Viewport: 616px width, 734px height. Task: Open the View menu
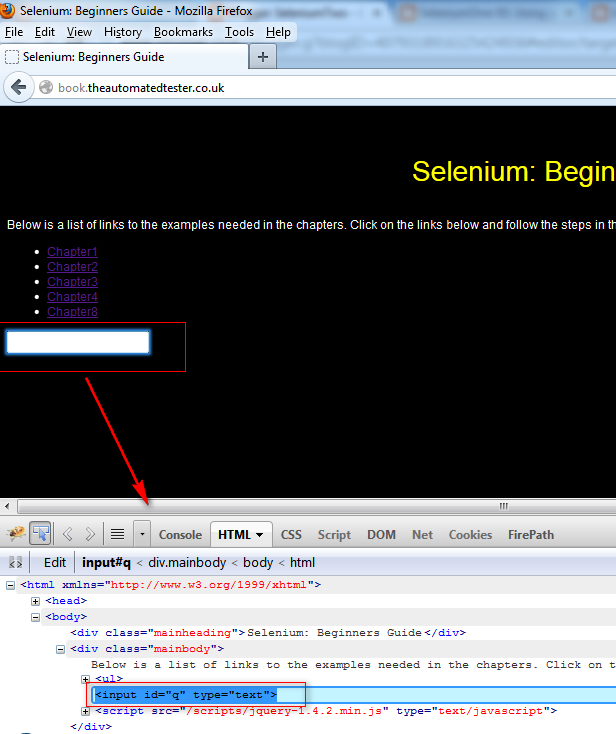(x=79, y=32)
